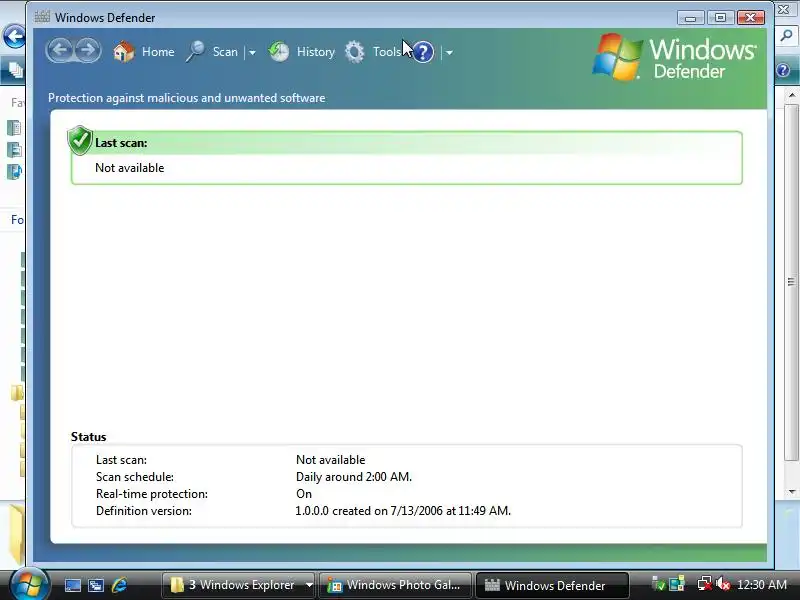Click the Tools gear icon
This screenshot has width=800, height=600.
point(355,52)
